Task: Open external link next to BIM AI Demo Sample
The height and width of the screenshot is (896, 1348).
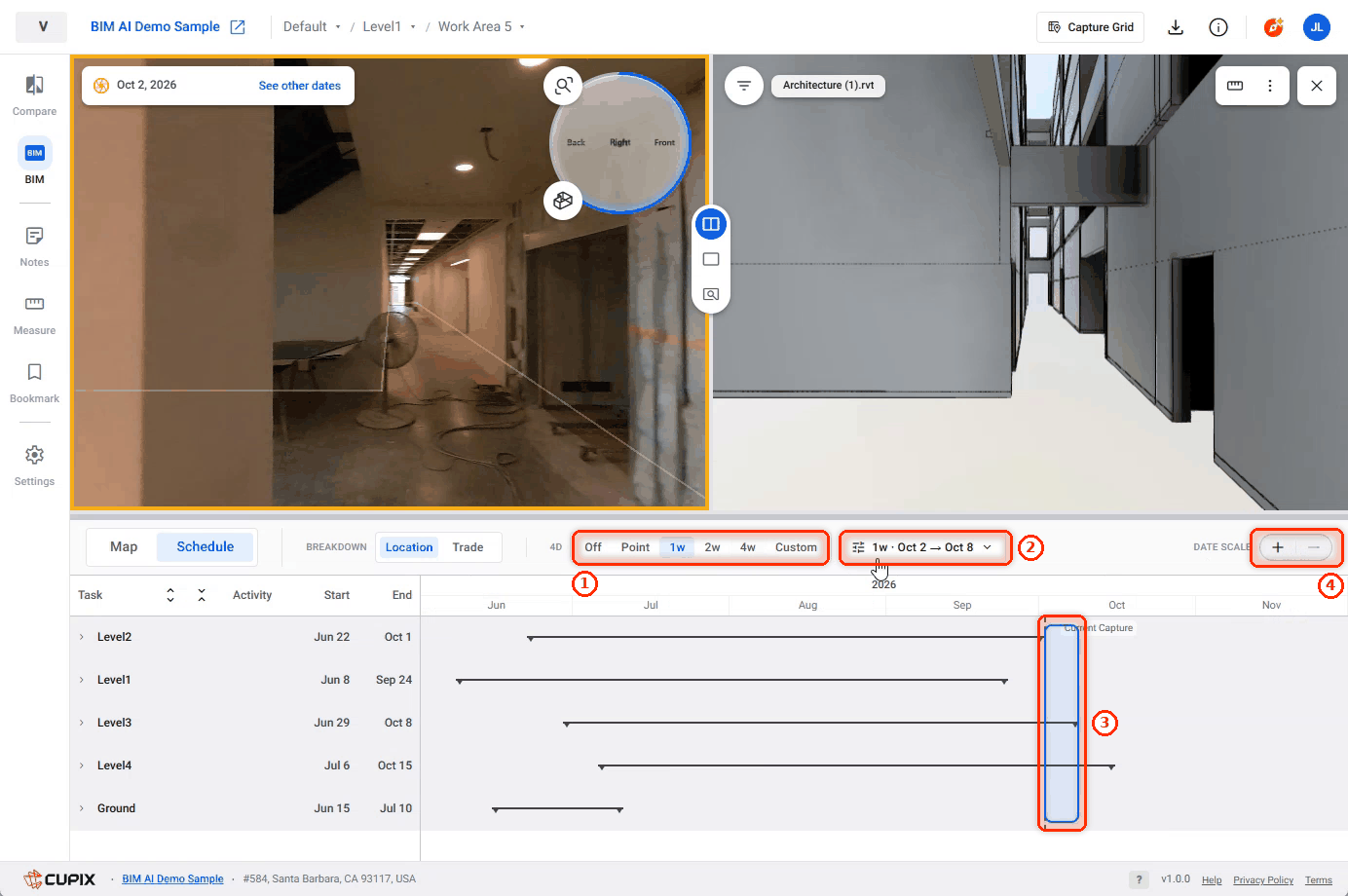Action: click(x=238, y=27)
